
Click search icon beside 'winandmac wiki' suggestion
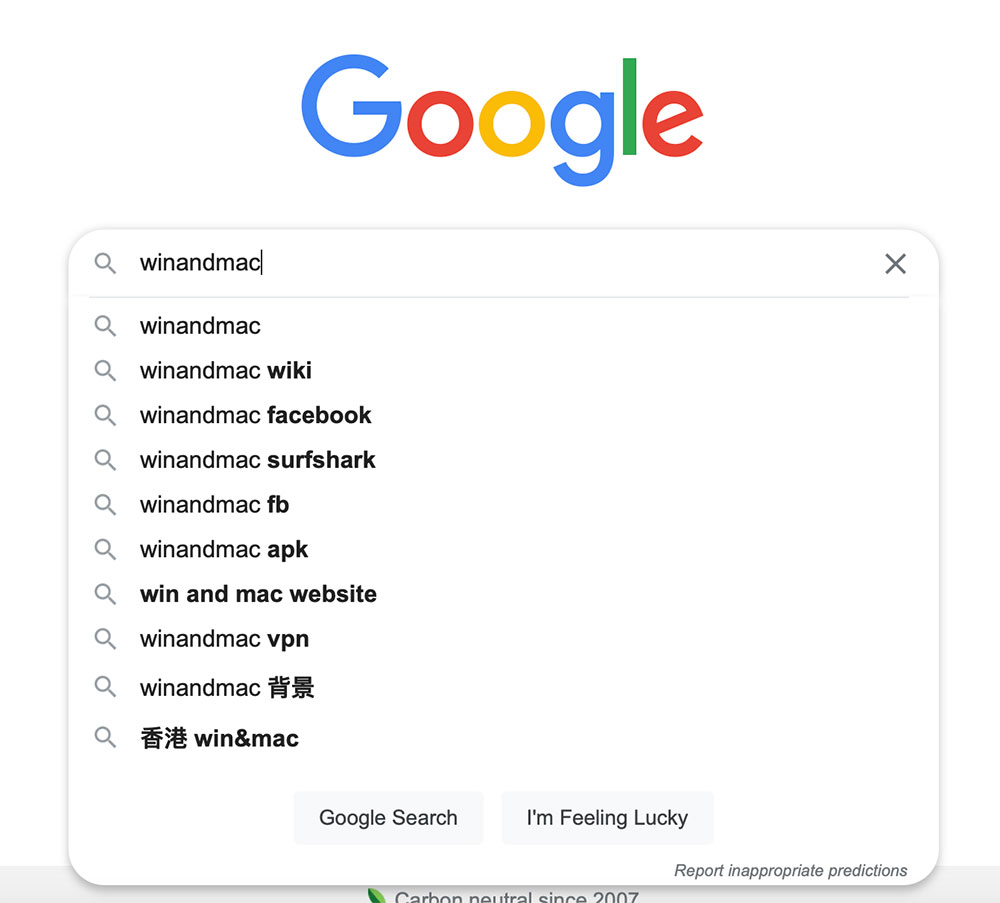point(105,371)
